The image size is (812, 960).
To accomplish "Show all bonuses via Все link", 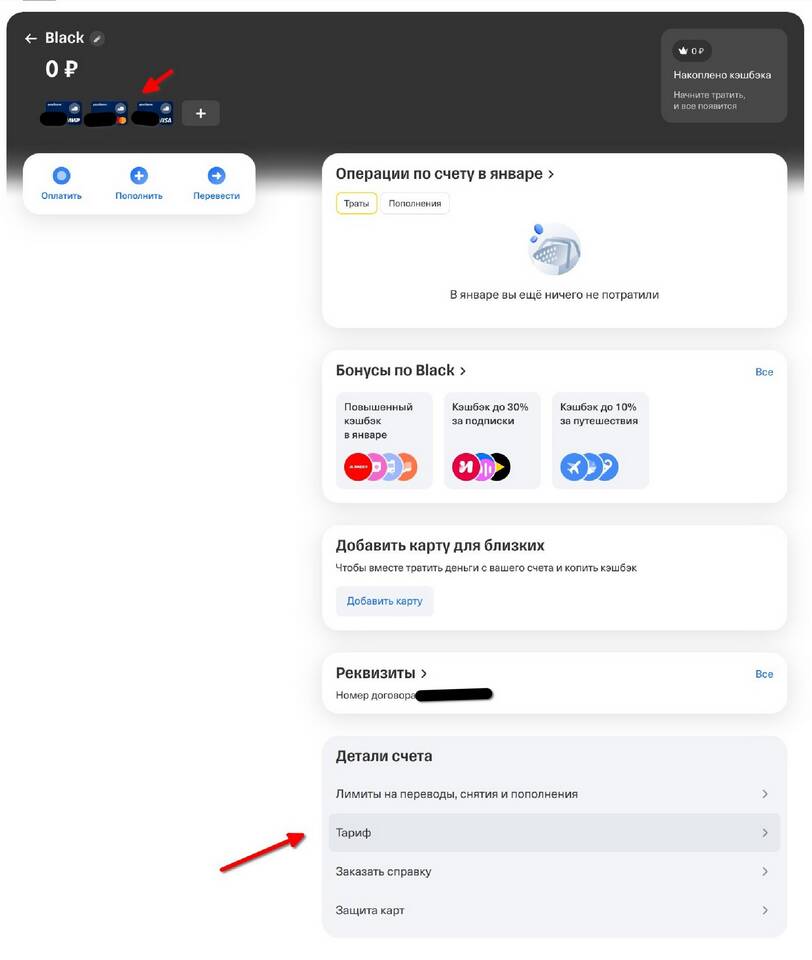I will click(x=764, y=372).
